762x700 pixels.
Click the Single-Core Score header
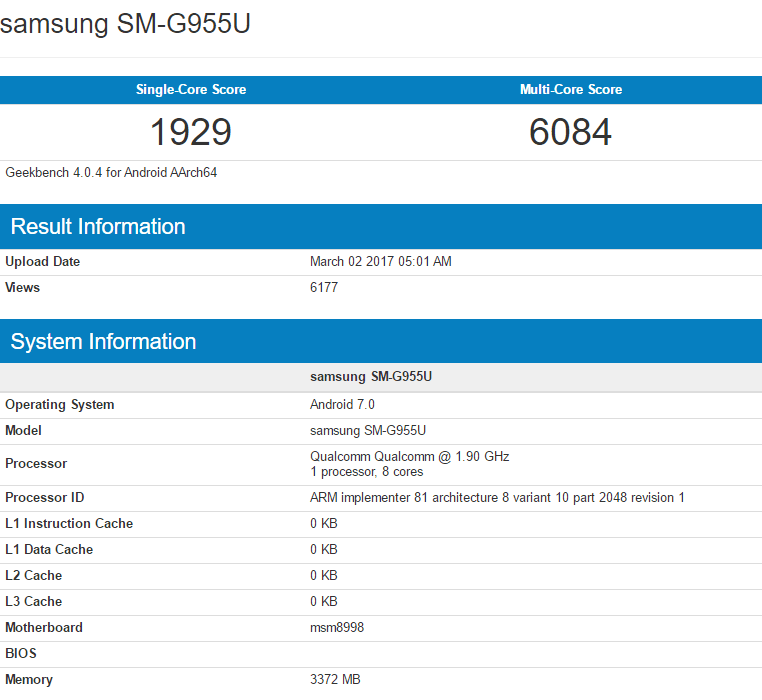(x=191, y=90)
